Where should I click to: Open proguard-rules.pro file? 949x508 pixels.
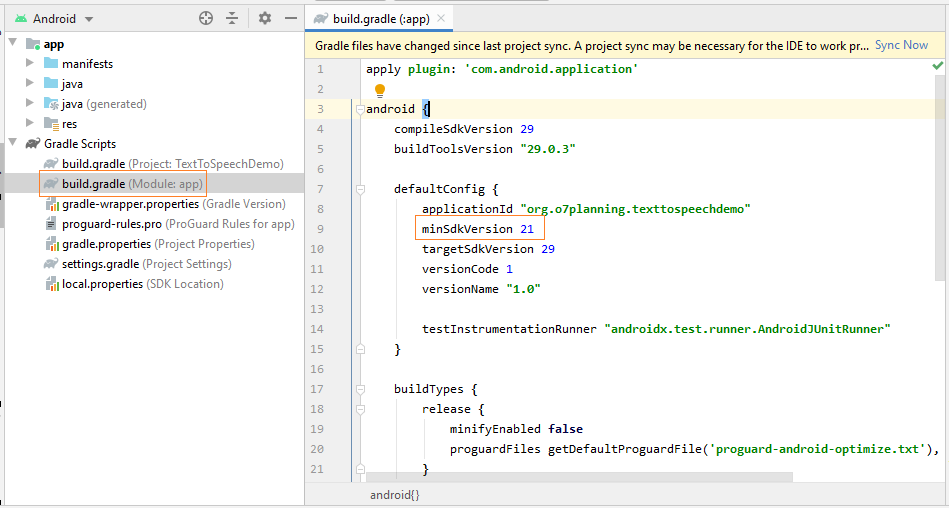(x=178, y=223)
